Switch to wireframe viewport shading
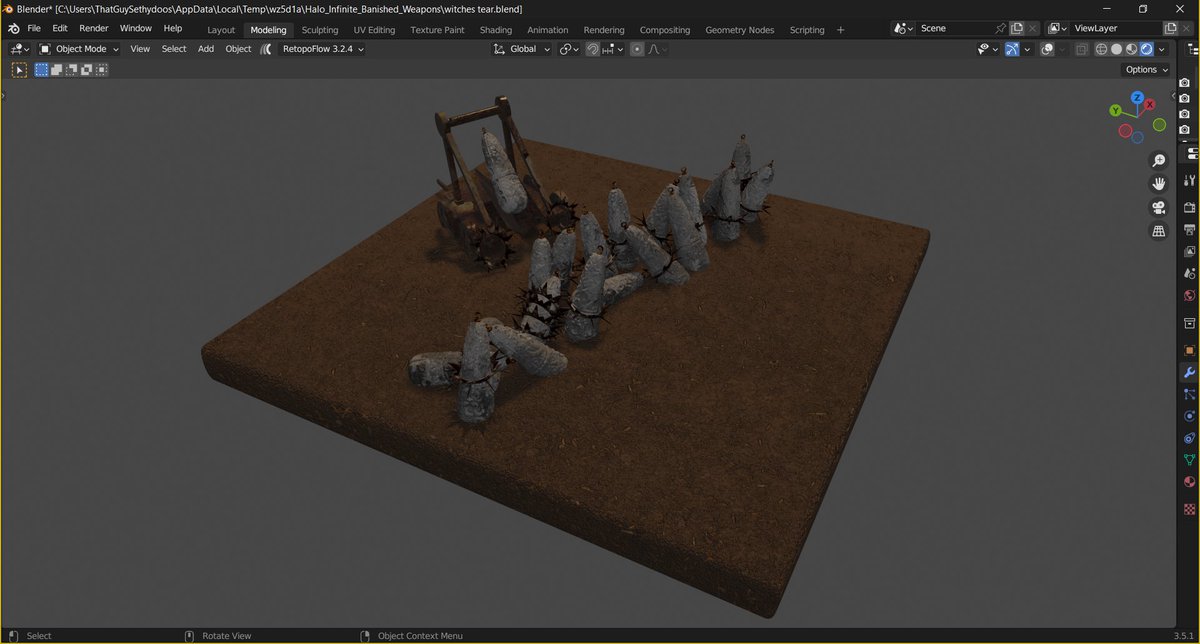Screen dimensions: 1200x644 tap(1101, 49)
